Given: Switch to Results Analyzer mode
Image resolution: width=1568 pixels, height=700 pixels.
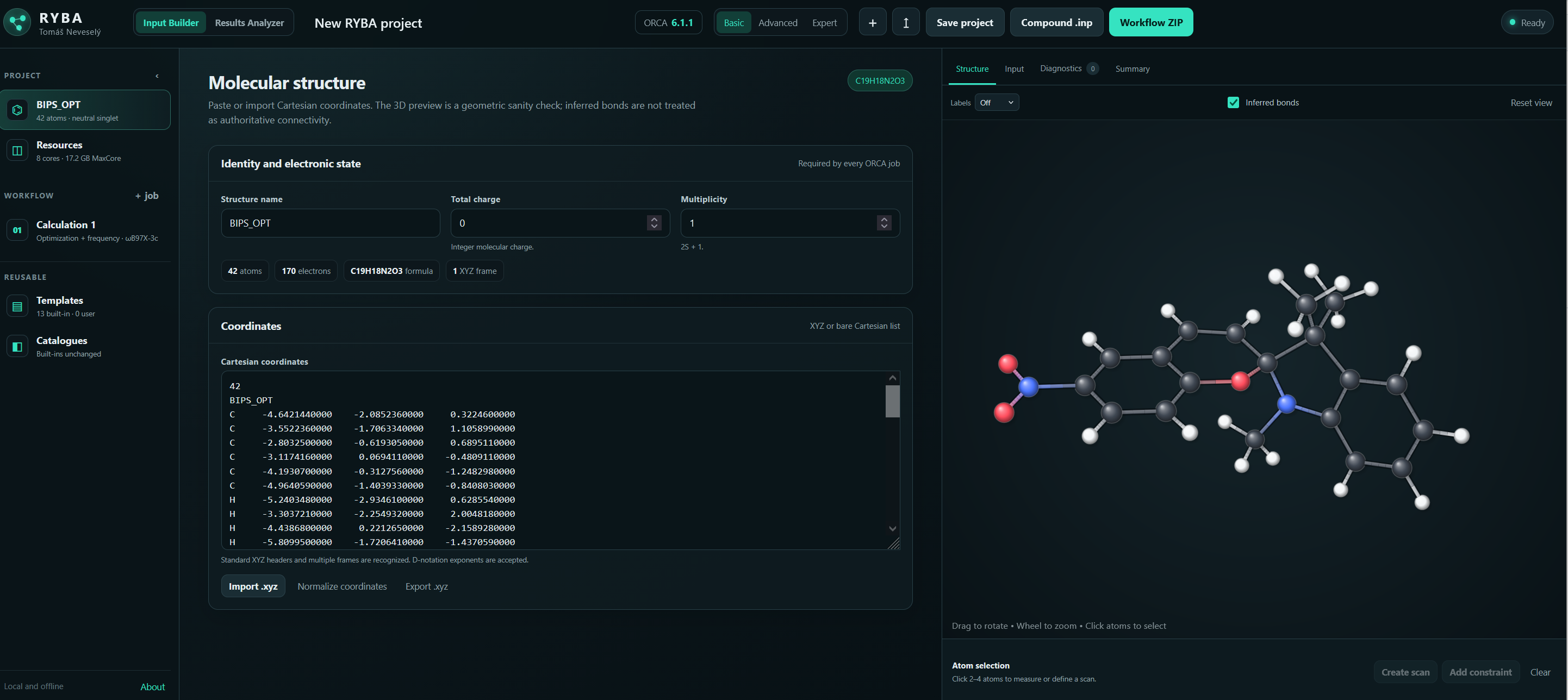Looking at the screenshot, I should pyautogui.click(x=249, y=22).
